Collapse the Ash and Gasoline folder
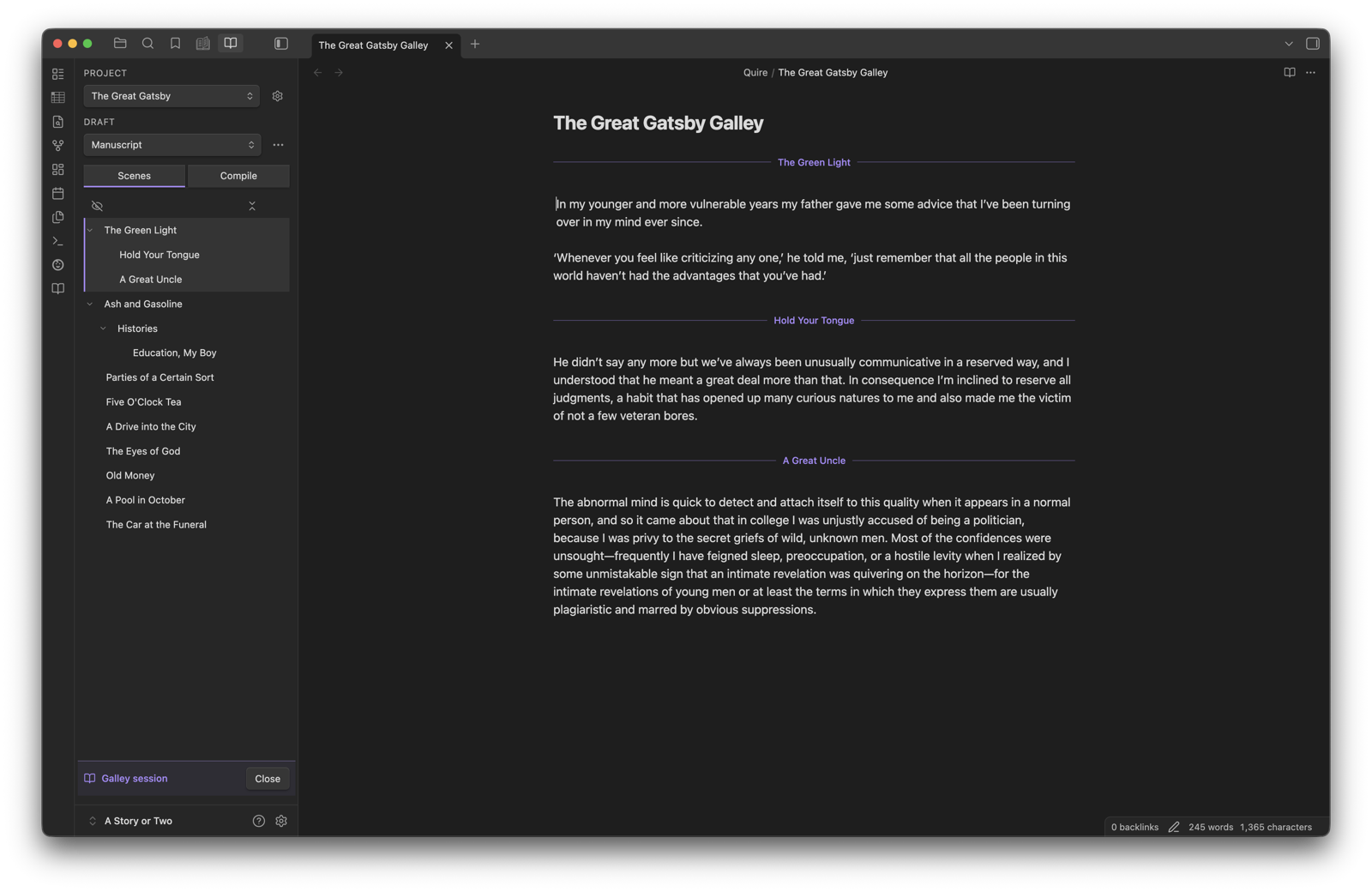This screenshot has height=892, width=1372. coord(90,304)
